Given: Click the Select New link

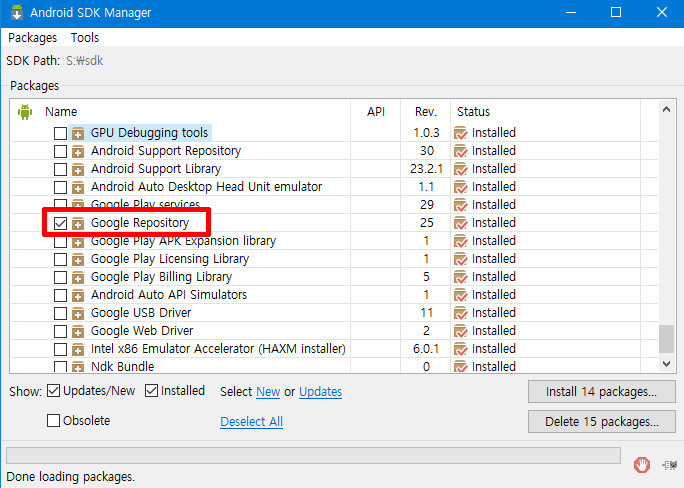Looking at the screenshot, I should pyautogui.click(x=268, y=392).
